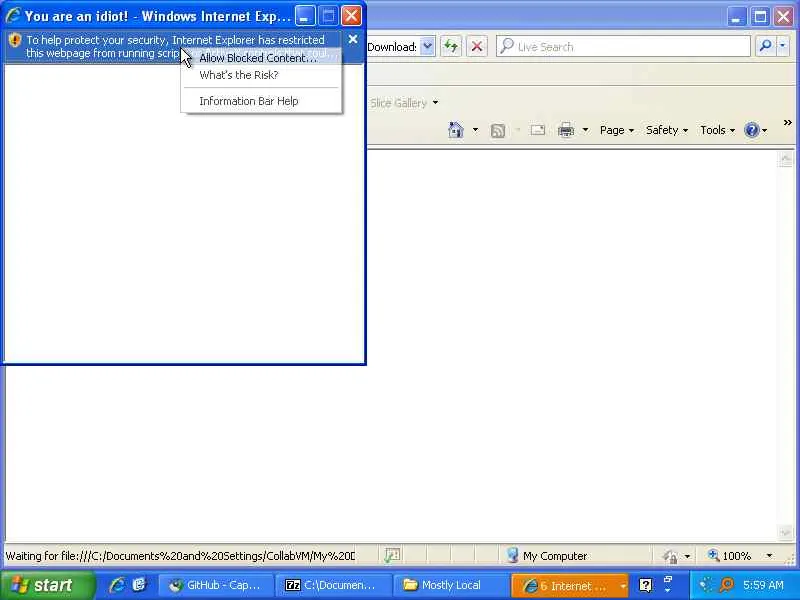Launch Internet Explorer from Quick Launch
This screenshot has width=800, height=600.
point(117,585)
